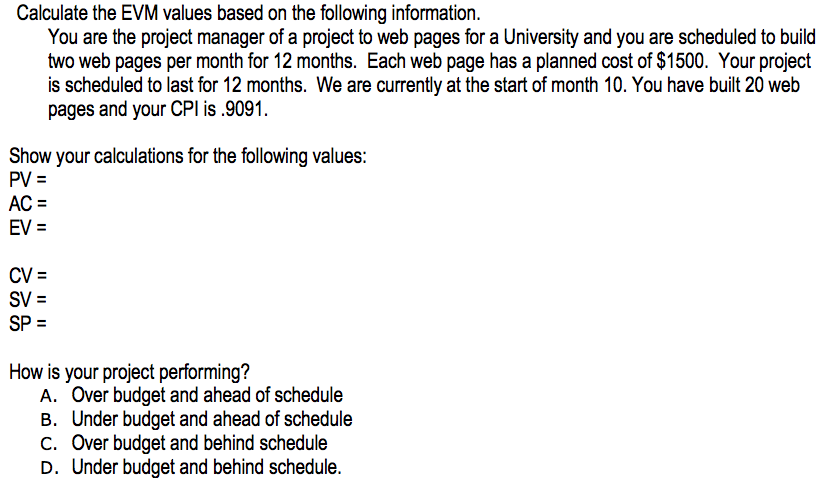This screenshot has height=484, width=821.
Task: Place cursor after the 'SV =' line
Action: coord(48,300)
